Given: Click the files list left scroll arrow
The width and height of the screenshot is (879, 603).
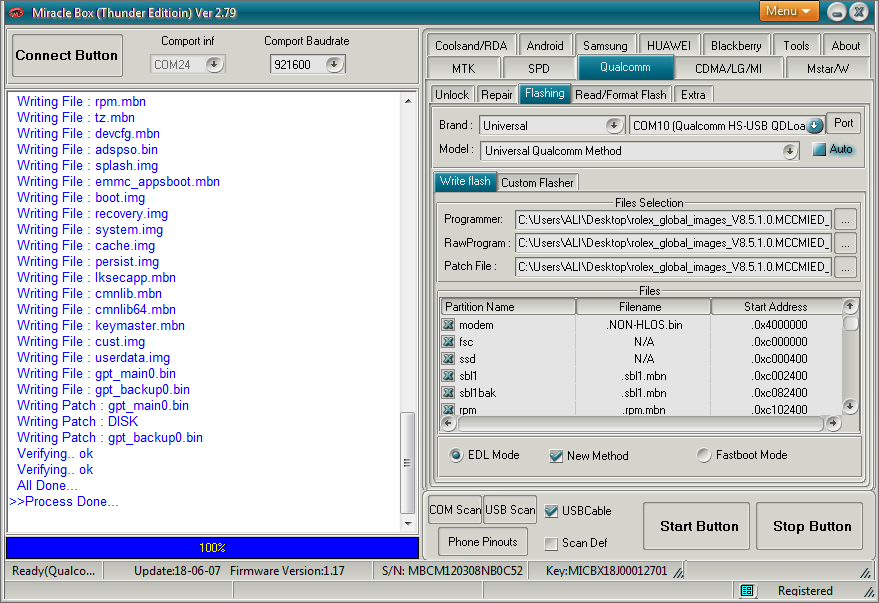Looking at the screenshot, I should [x=448, y=423].
